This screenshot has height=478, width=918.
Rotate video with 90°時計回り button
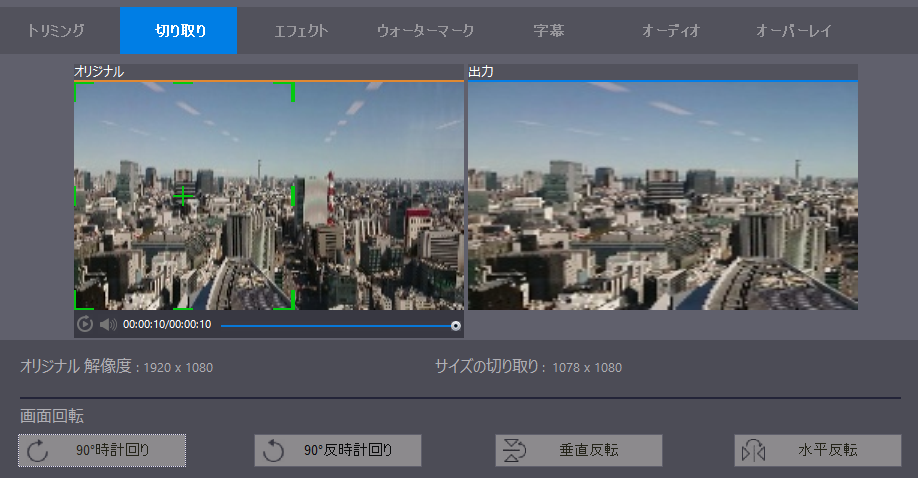pos(102,451)
